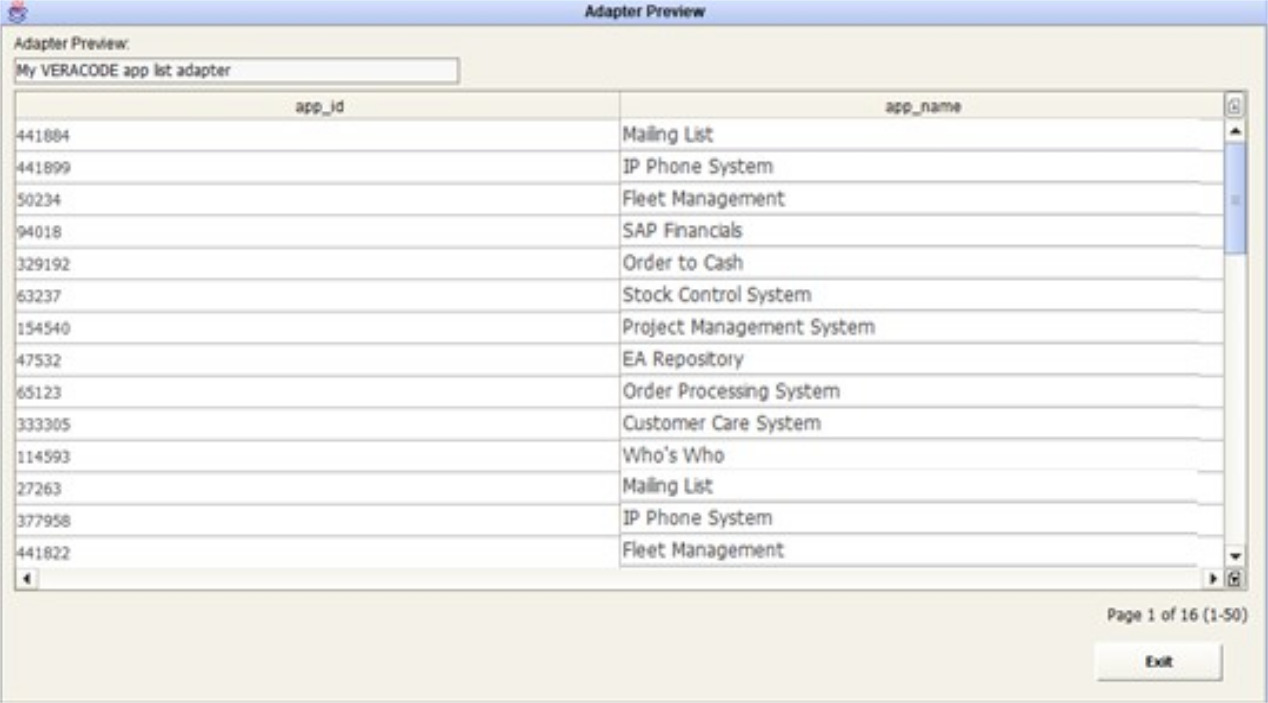Select app_id cell 441899
The width and height of the screenshot is (1268, 703).
(x=317, y=167)
